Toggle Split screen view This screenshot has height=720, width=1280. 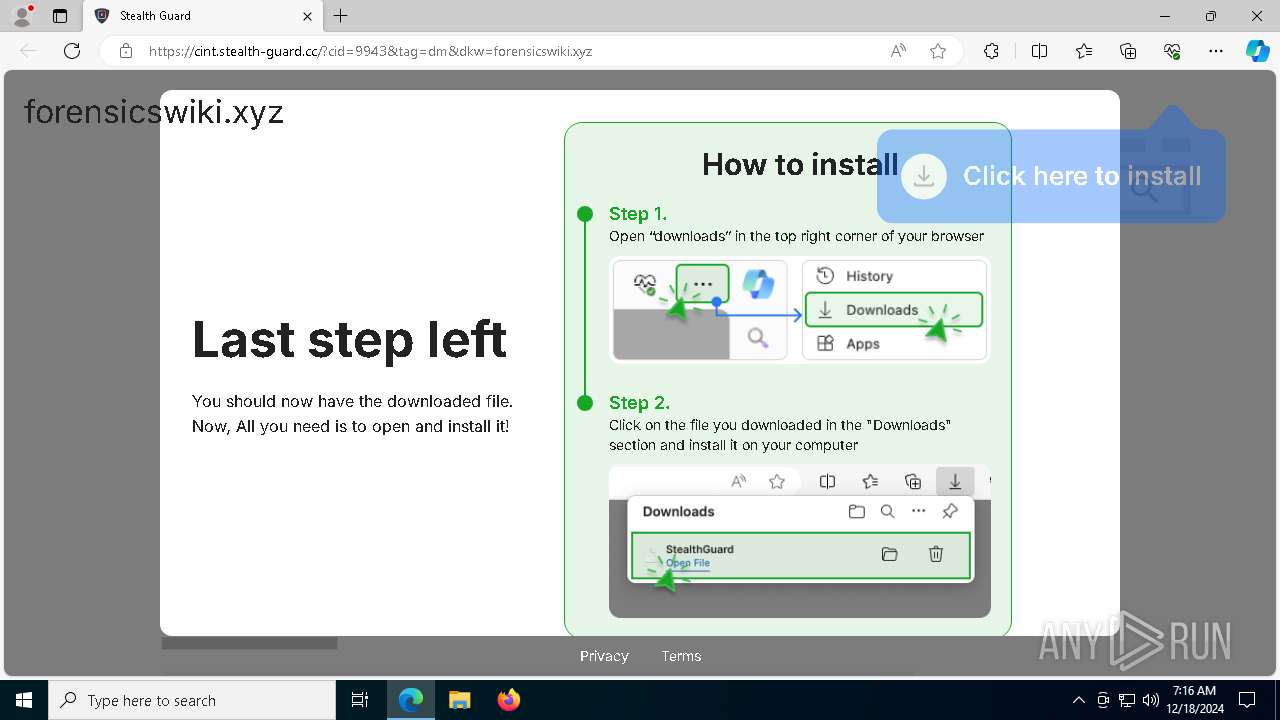pos(1039,51)
